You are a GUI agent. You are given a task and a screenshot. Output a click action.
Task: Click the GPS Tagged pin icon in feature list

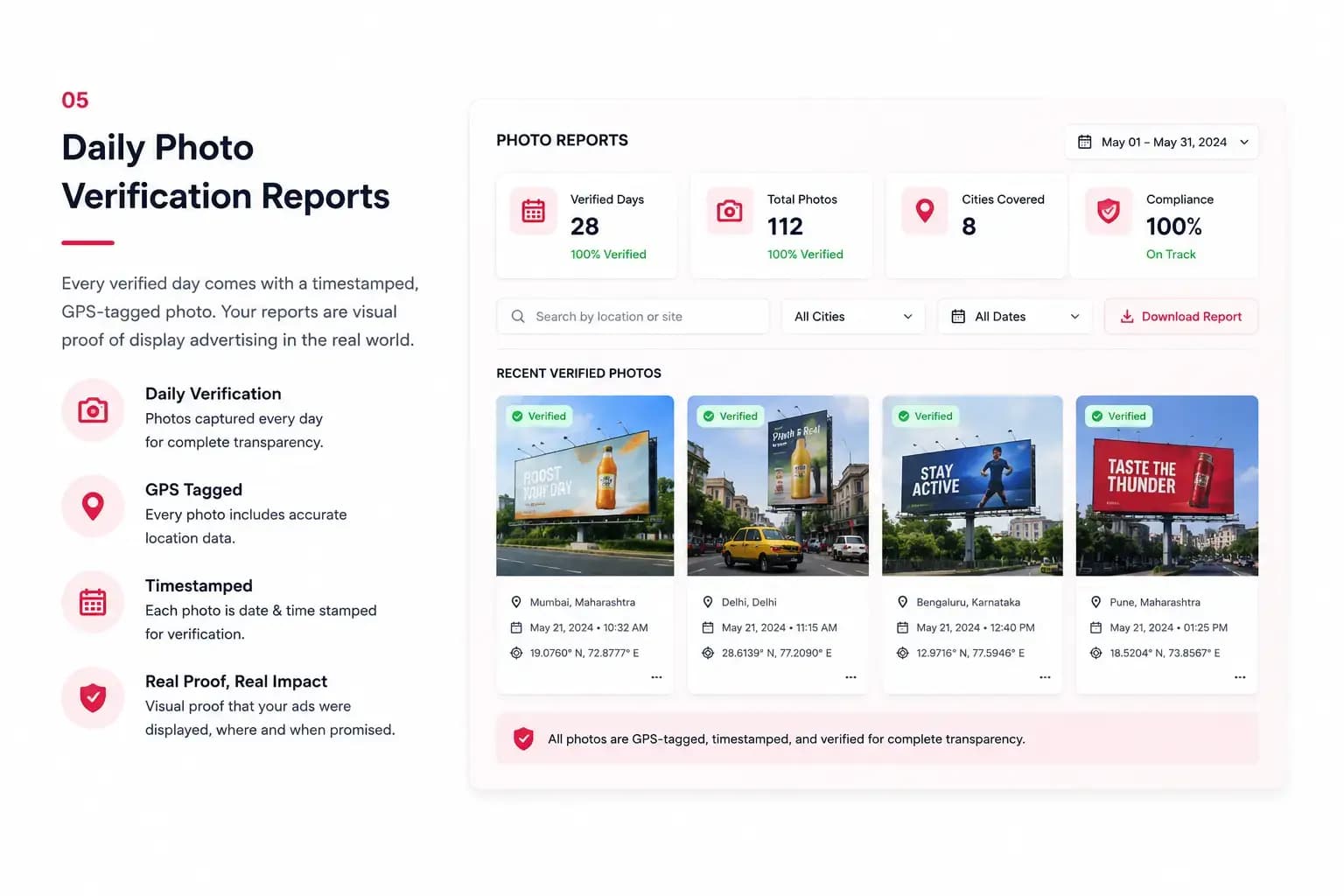point(93,506)
